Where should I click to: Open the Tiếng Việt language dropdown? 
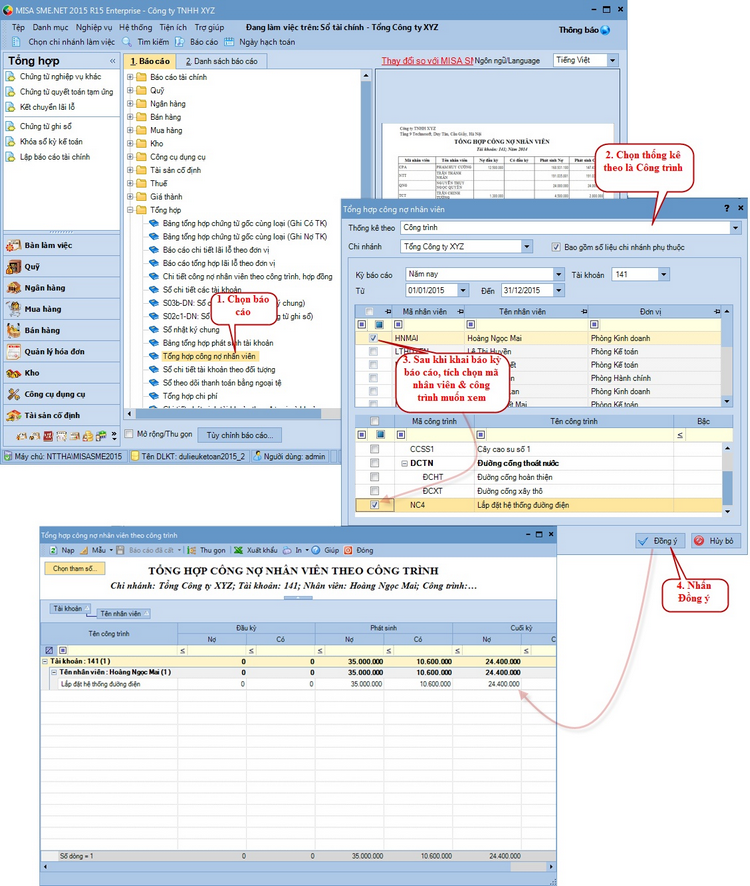click(613, 60)
